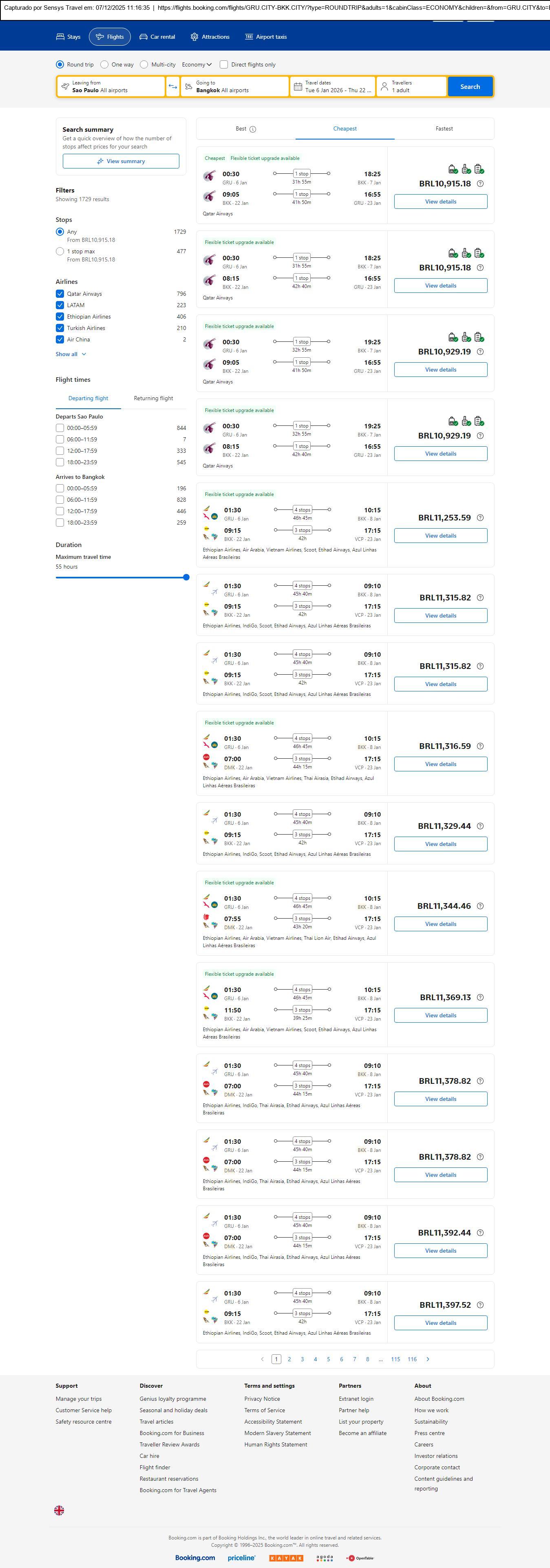This screenshot has height=1568, width=550.
Task: Uncheck the Turkish Airlines filter
Action: tap(60, 328)
